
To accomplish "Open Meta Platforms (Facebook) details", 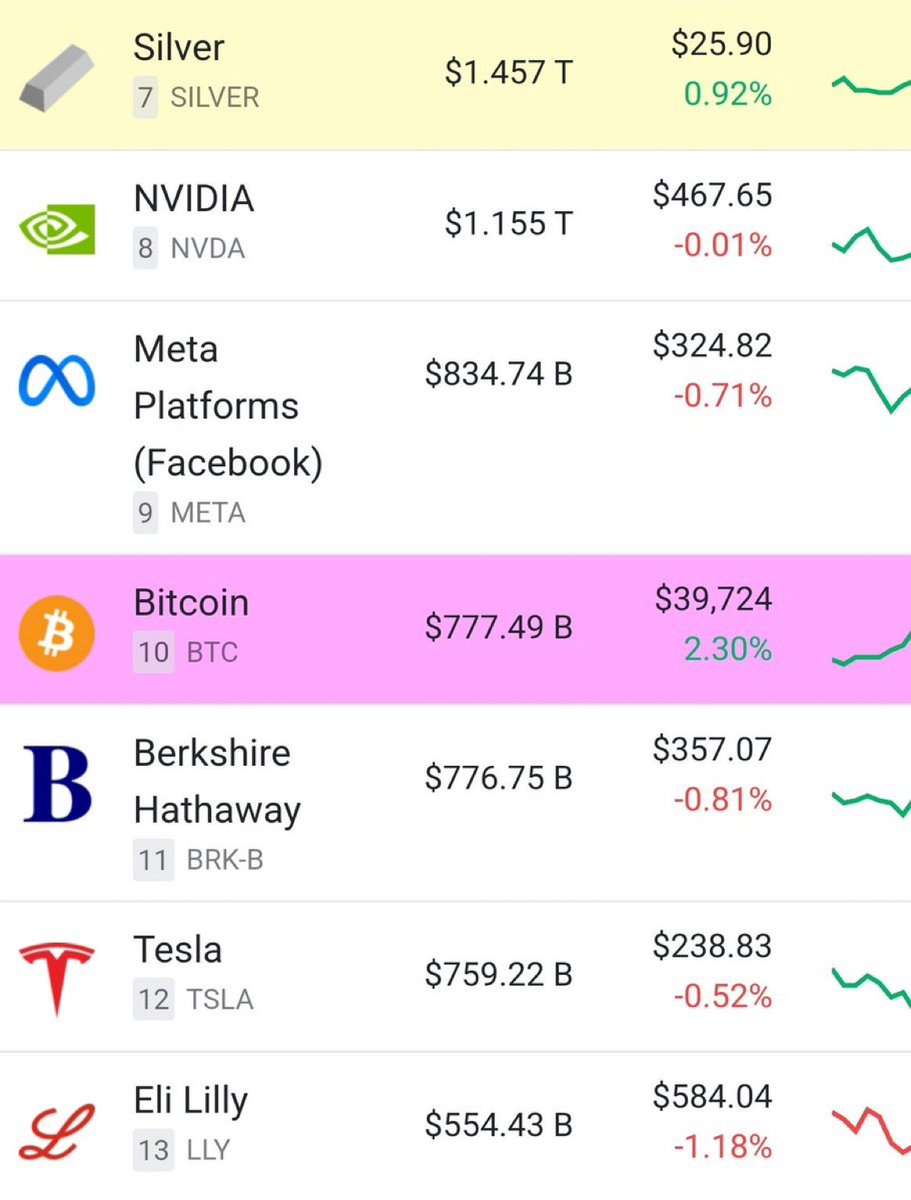I will coord(228,406).
